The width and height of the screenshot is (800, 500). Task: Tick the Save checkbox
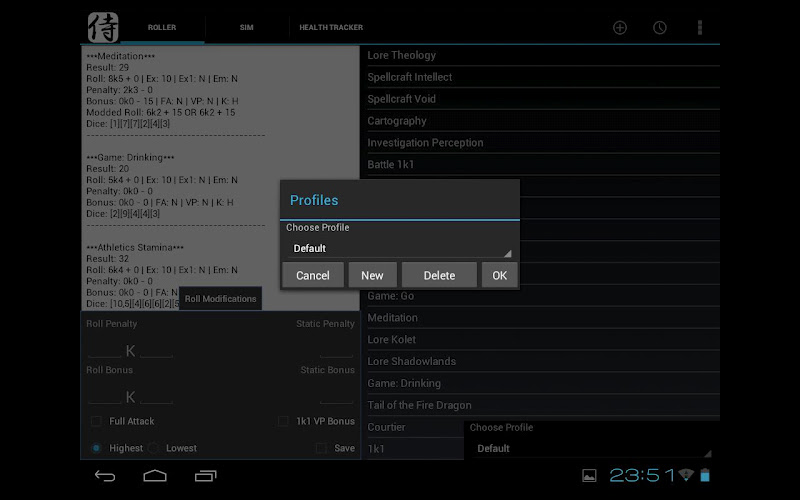(x=321, y=448)
